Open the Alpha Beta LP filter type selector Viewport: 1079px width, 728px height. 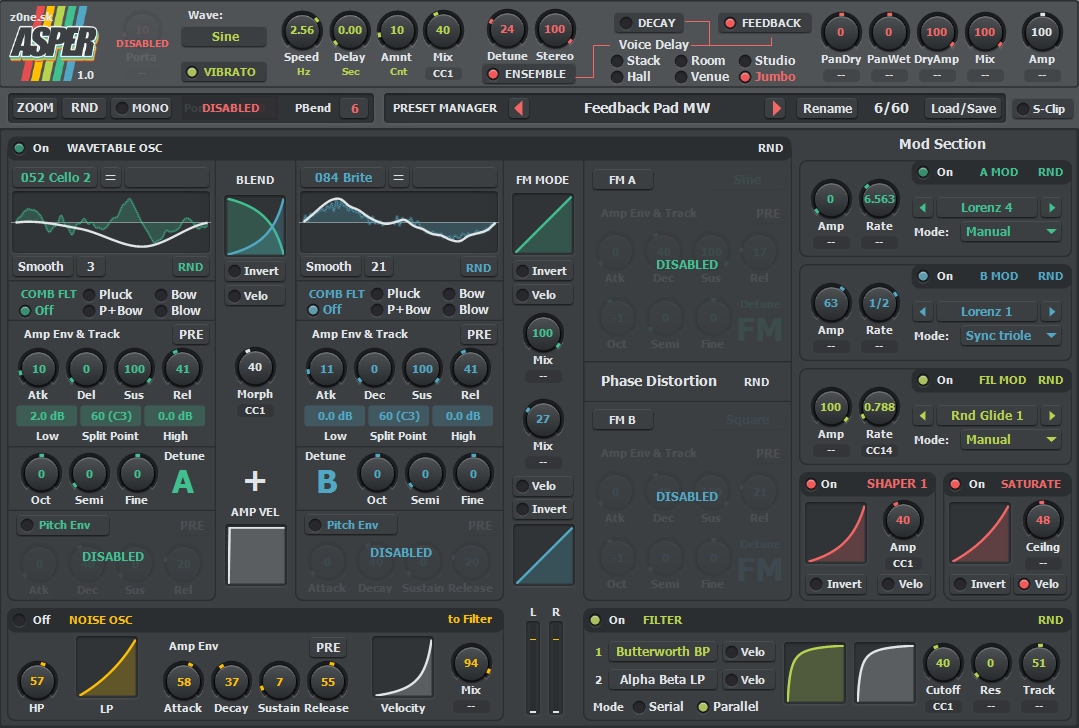pos(663,680)
